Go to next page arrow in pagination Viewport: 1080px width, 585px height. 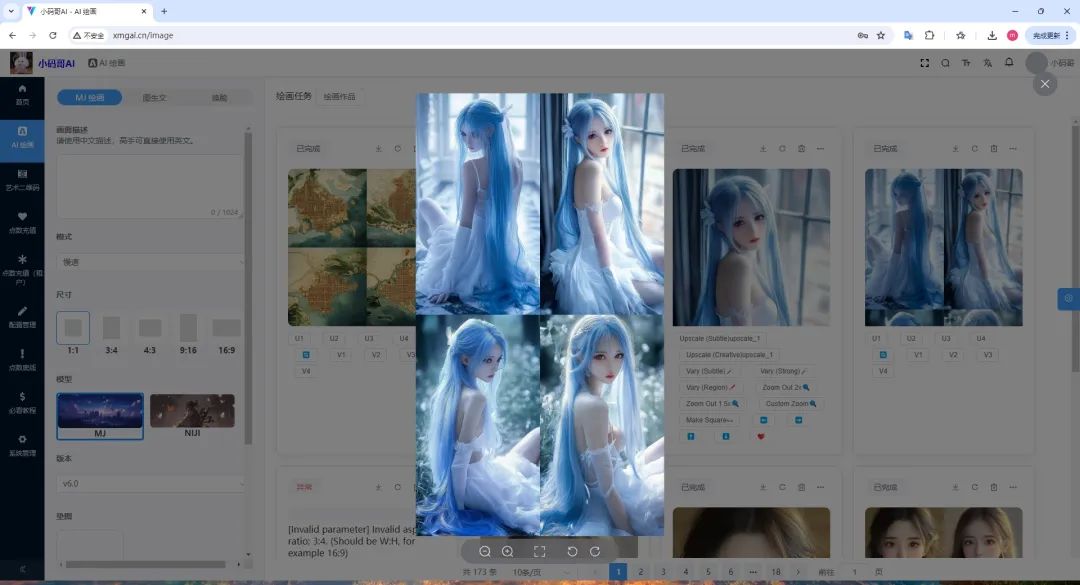click(x=798, y=572)
